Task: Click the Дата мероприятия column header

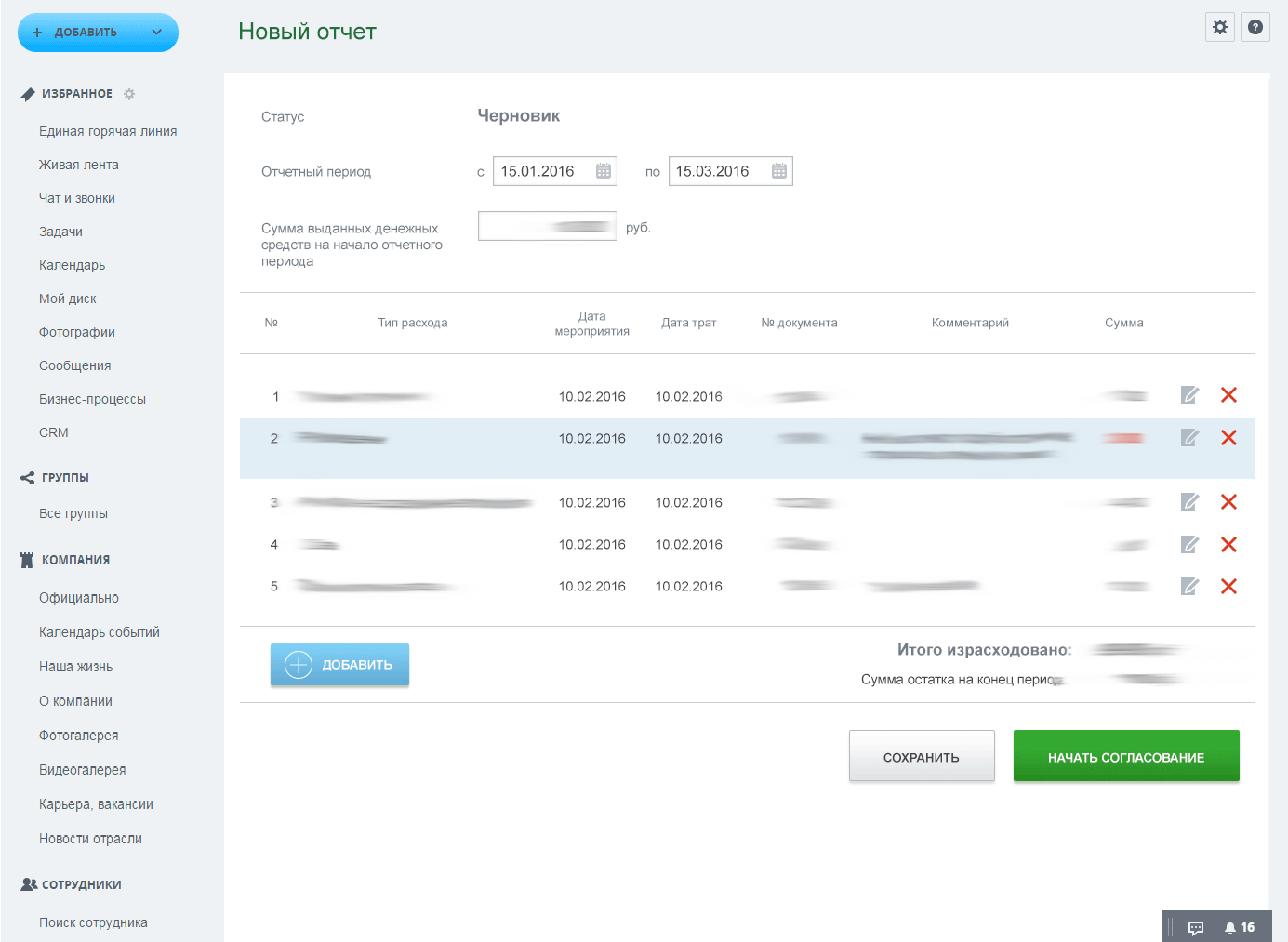Action: [592, 324]
